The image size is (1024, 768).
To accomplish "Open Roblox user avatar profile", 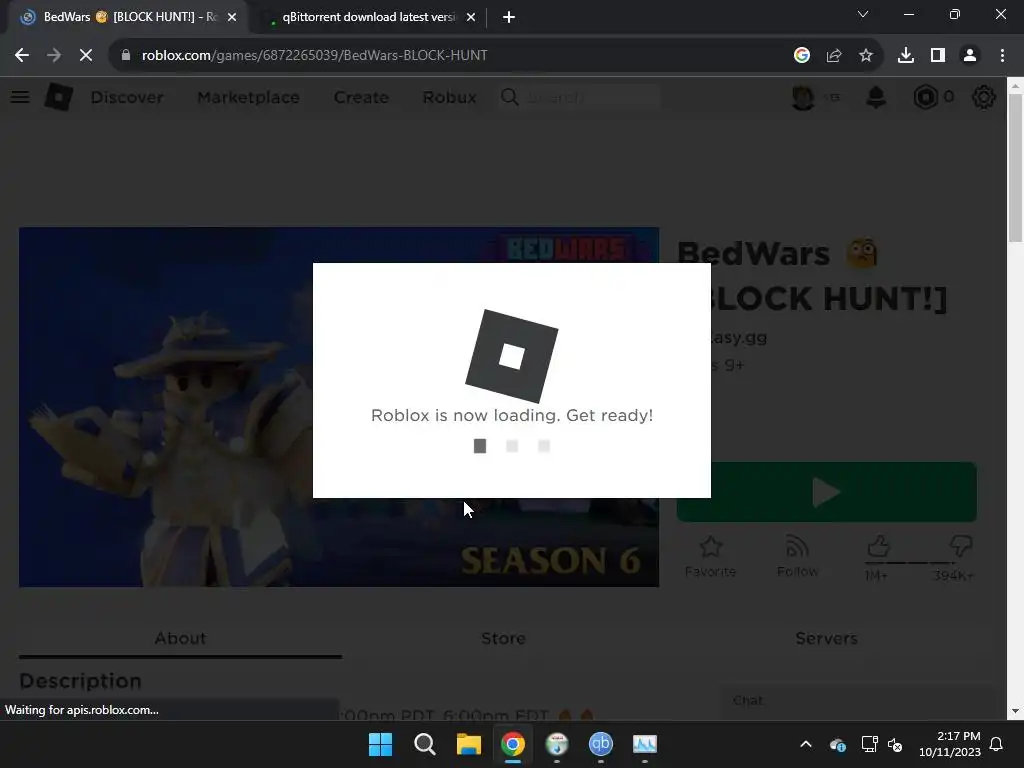I will 803,97.
